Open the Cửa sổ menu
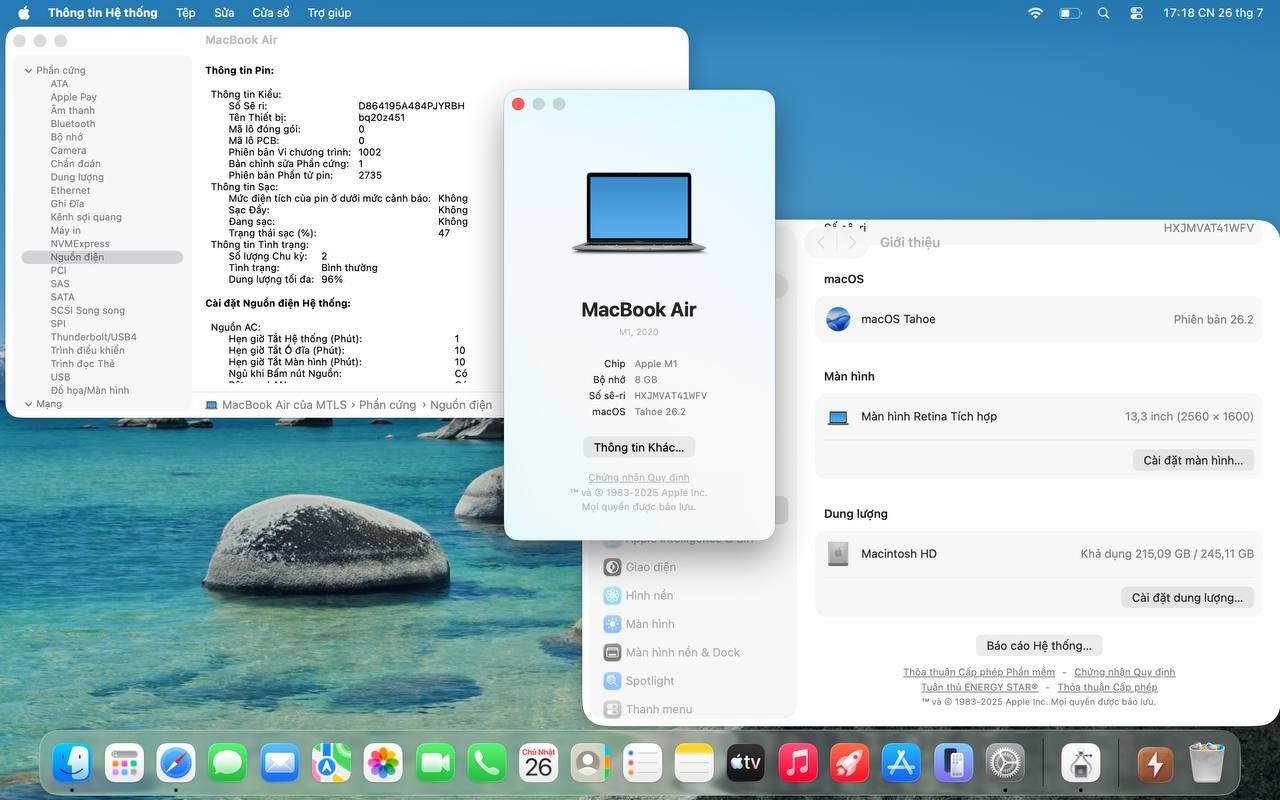This screenshot has width=1280, height=800. (271, 13)
